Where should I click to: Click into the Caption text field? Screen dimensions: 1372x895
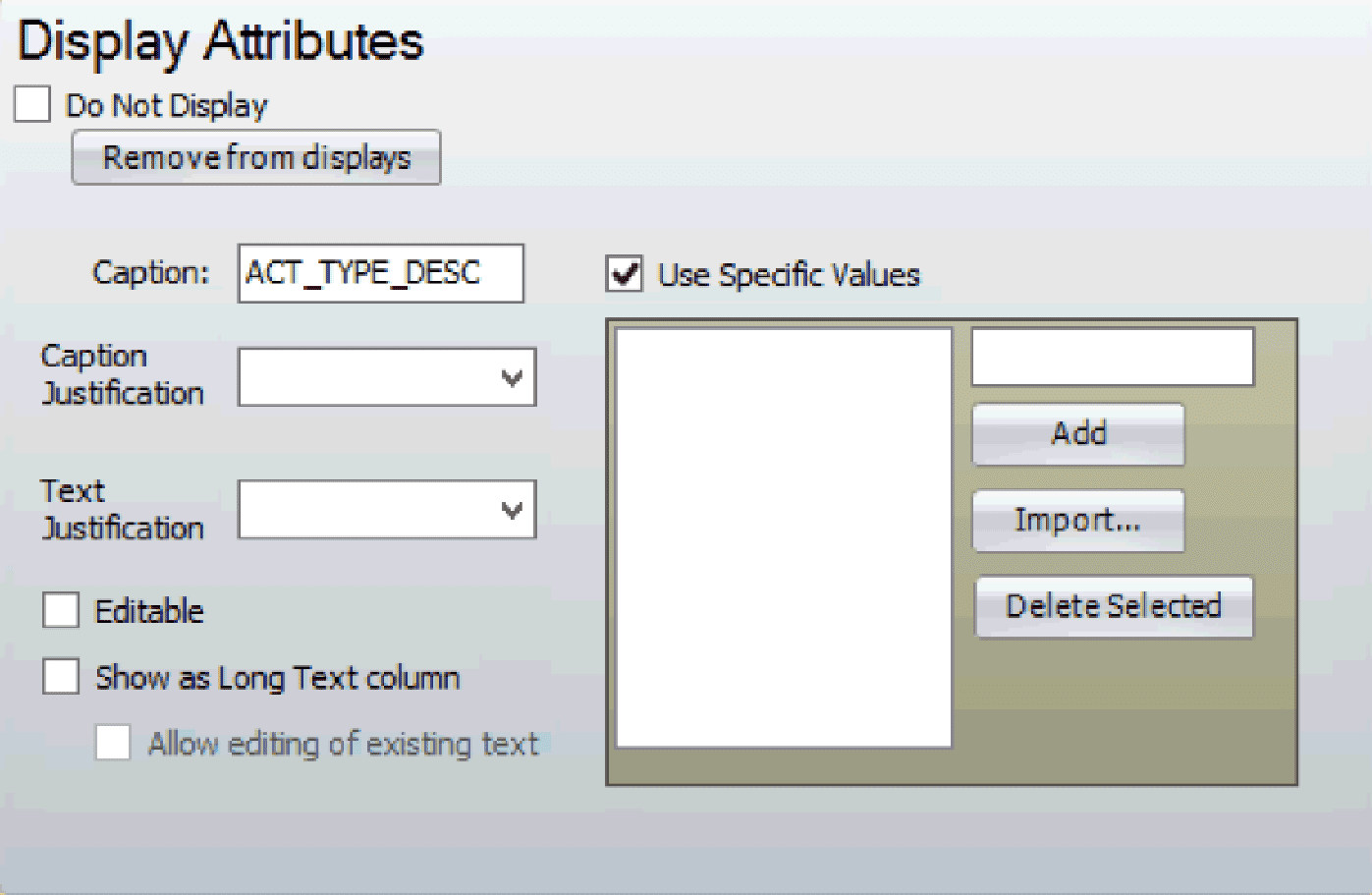pos(380,273)
